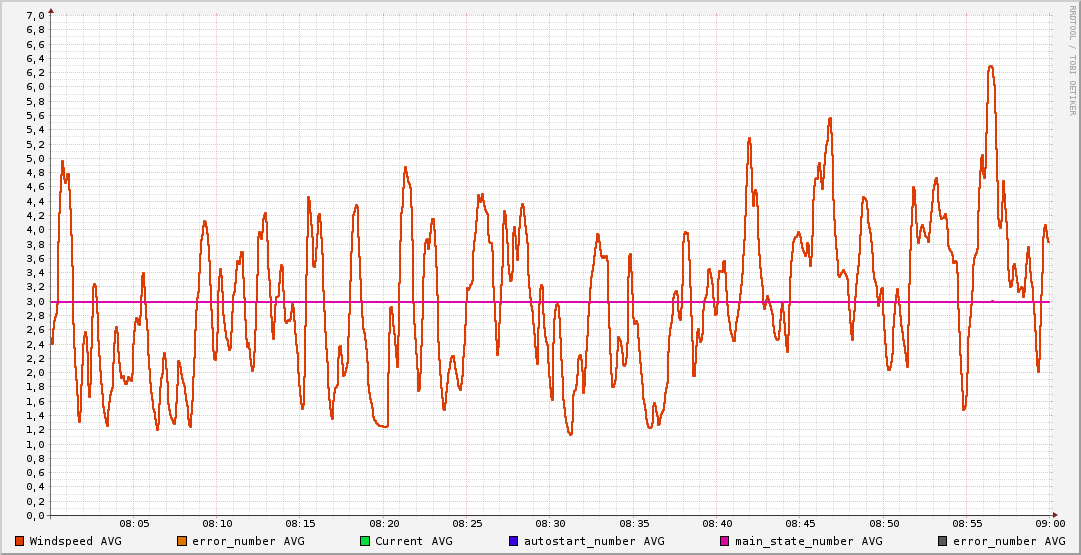1081x555 pixels.
Task: Click the 08:30 time axis label
Action: point(551,524)
